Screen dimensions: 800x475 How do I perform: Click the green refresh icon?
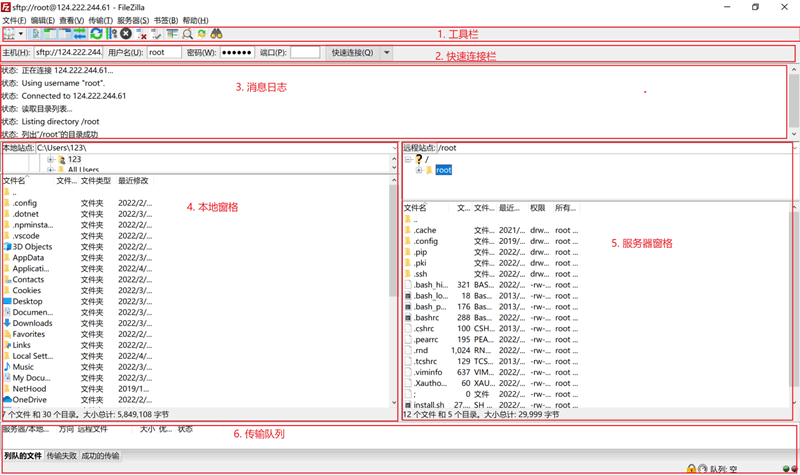point(96,34)
